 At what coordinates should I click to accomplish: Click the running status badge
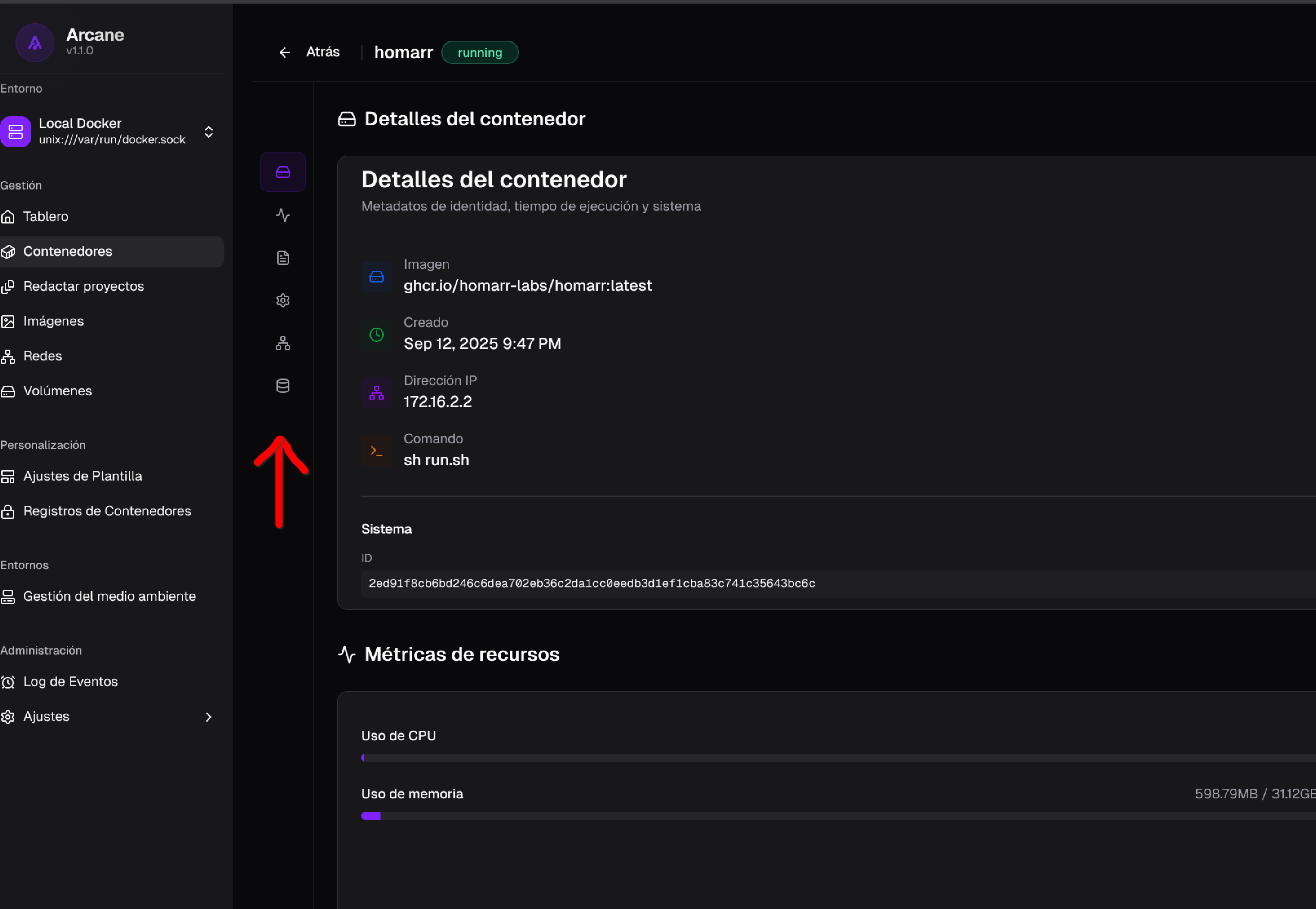[479, 53]
